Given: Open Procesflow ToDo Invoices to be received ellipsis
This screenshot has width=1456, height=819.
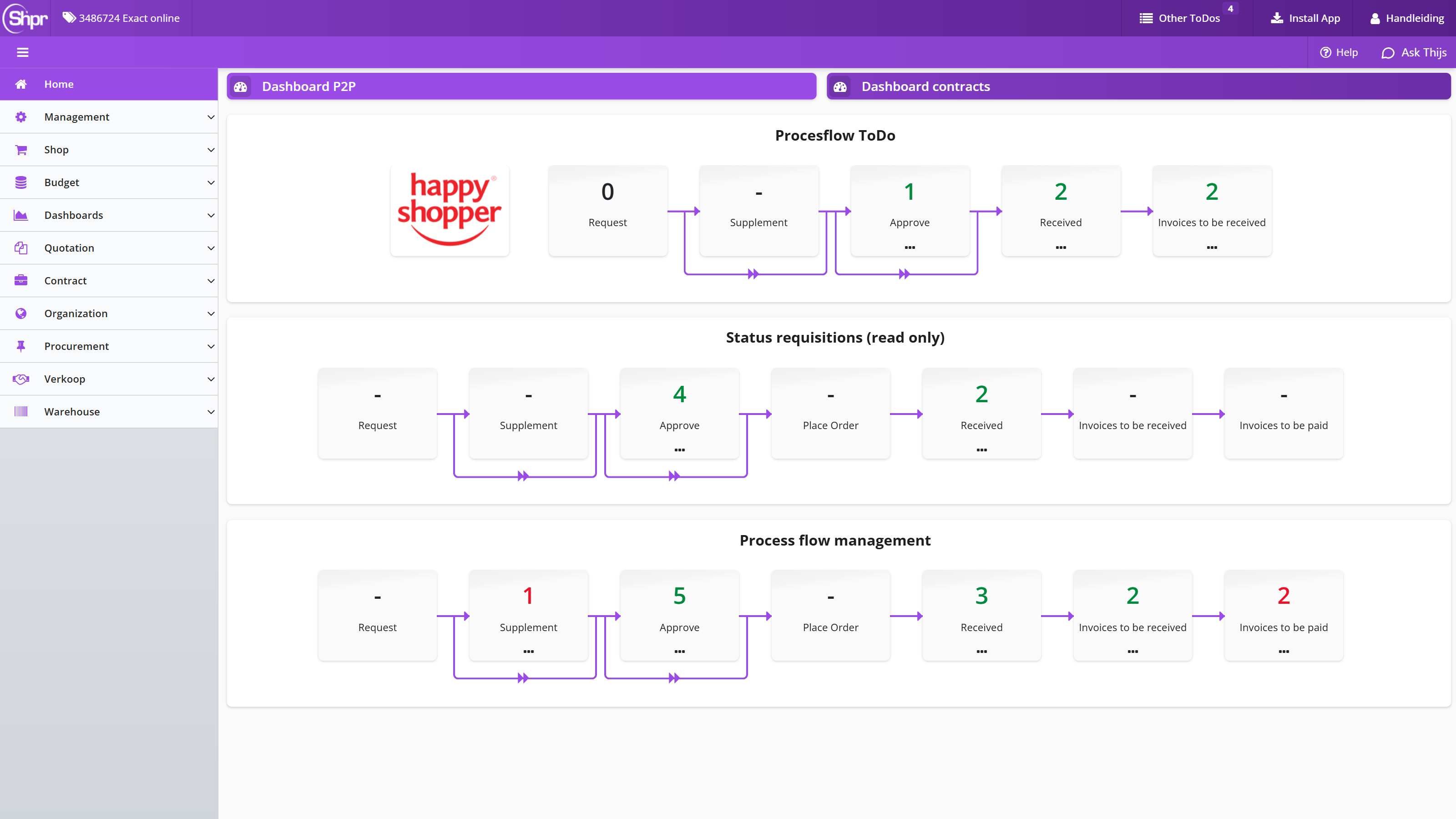Looking at the screenshot, I should [x=1212, y=247].
